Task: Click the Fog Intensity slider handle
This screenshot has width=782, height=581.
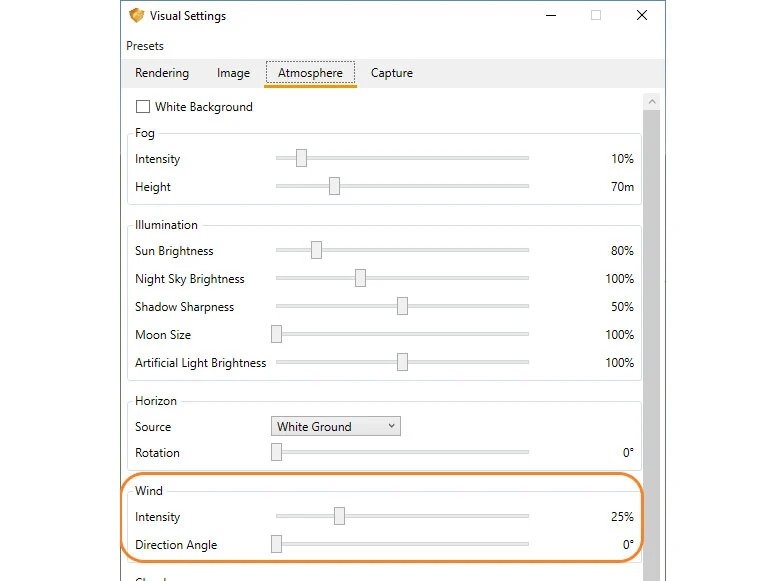Action: tap(301, 158)
